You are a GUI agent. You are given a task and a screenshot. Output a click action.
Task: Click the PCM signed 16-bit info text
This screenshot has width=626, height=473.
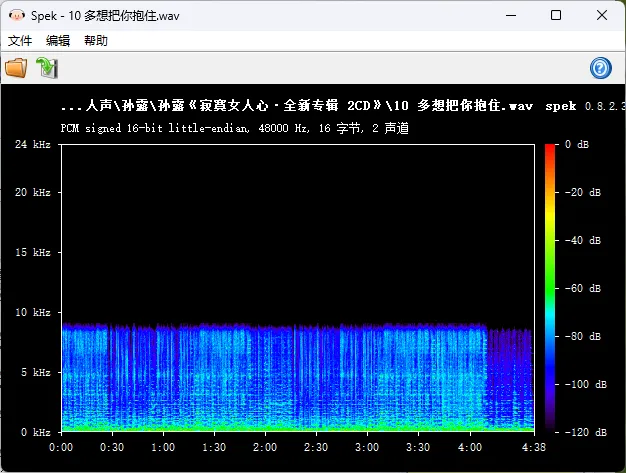point(235,128)
